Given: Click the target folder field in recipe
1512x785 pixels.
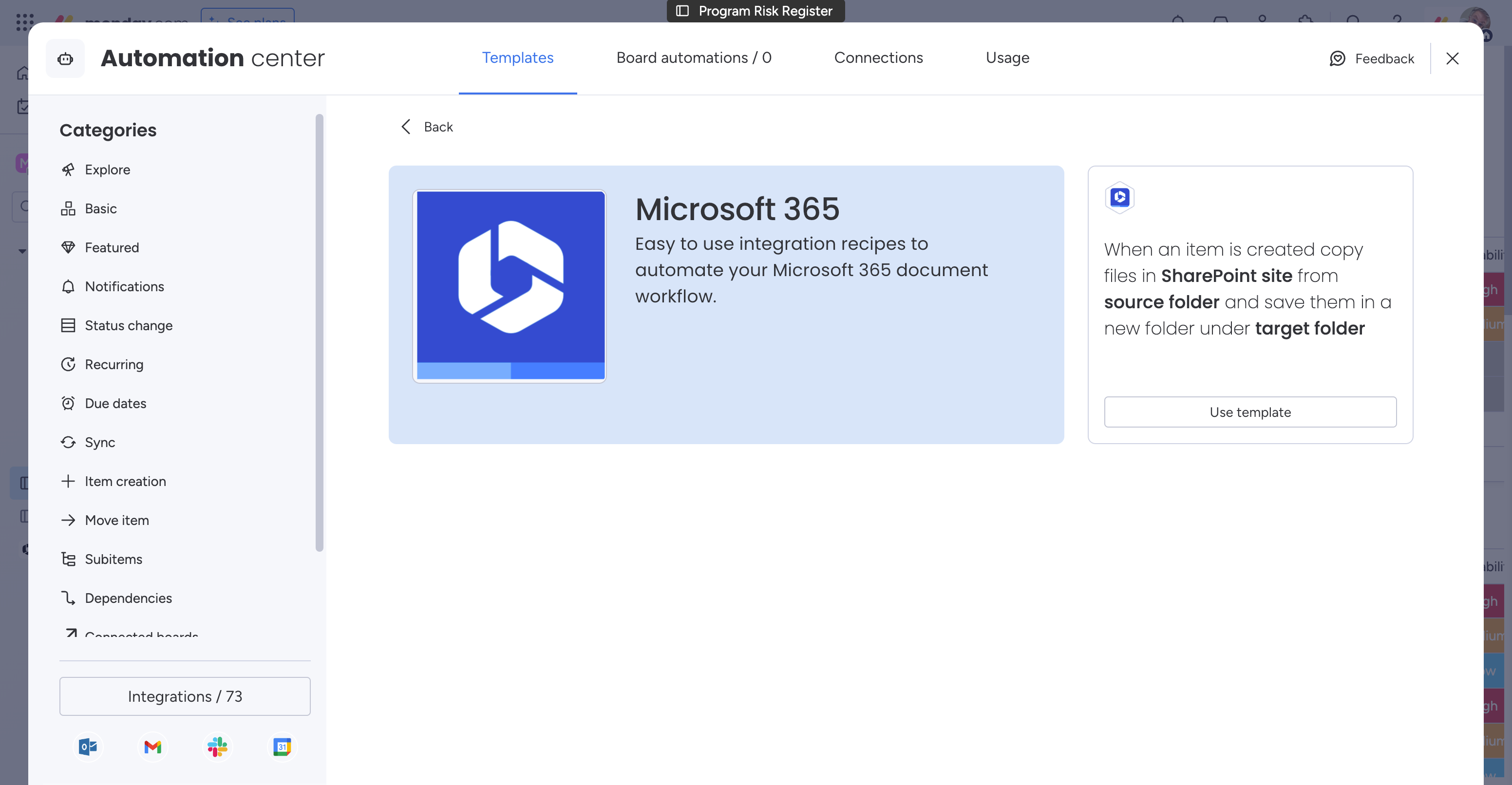Looking at the screenshot, I should [1309, 329].
